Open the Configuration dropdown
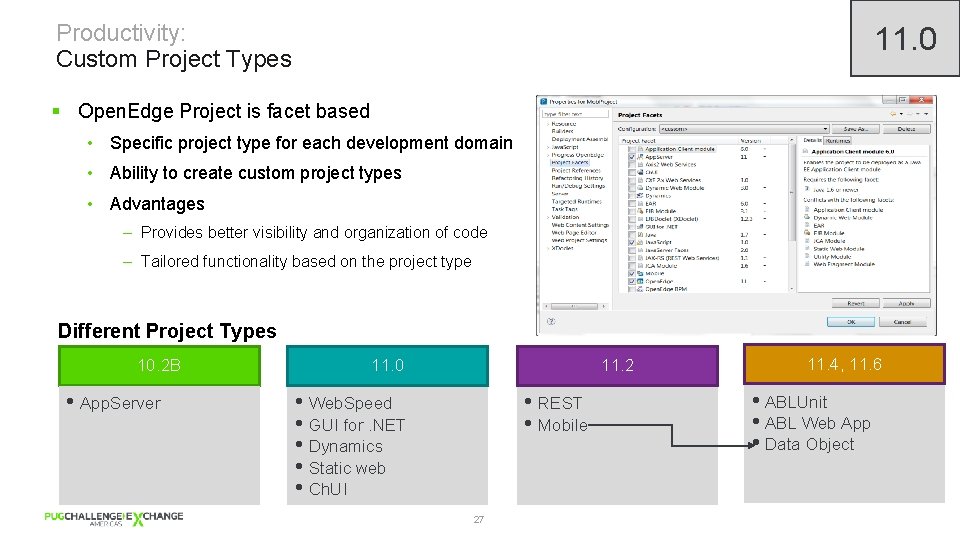The image size is (960, 540). 744,129
